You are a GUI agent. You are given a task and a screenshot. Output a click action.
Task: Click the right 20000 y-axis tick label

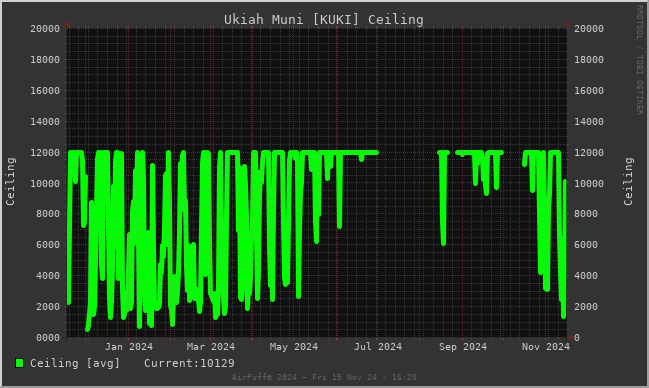click(x=589, y=29)
